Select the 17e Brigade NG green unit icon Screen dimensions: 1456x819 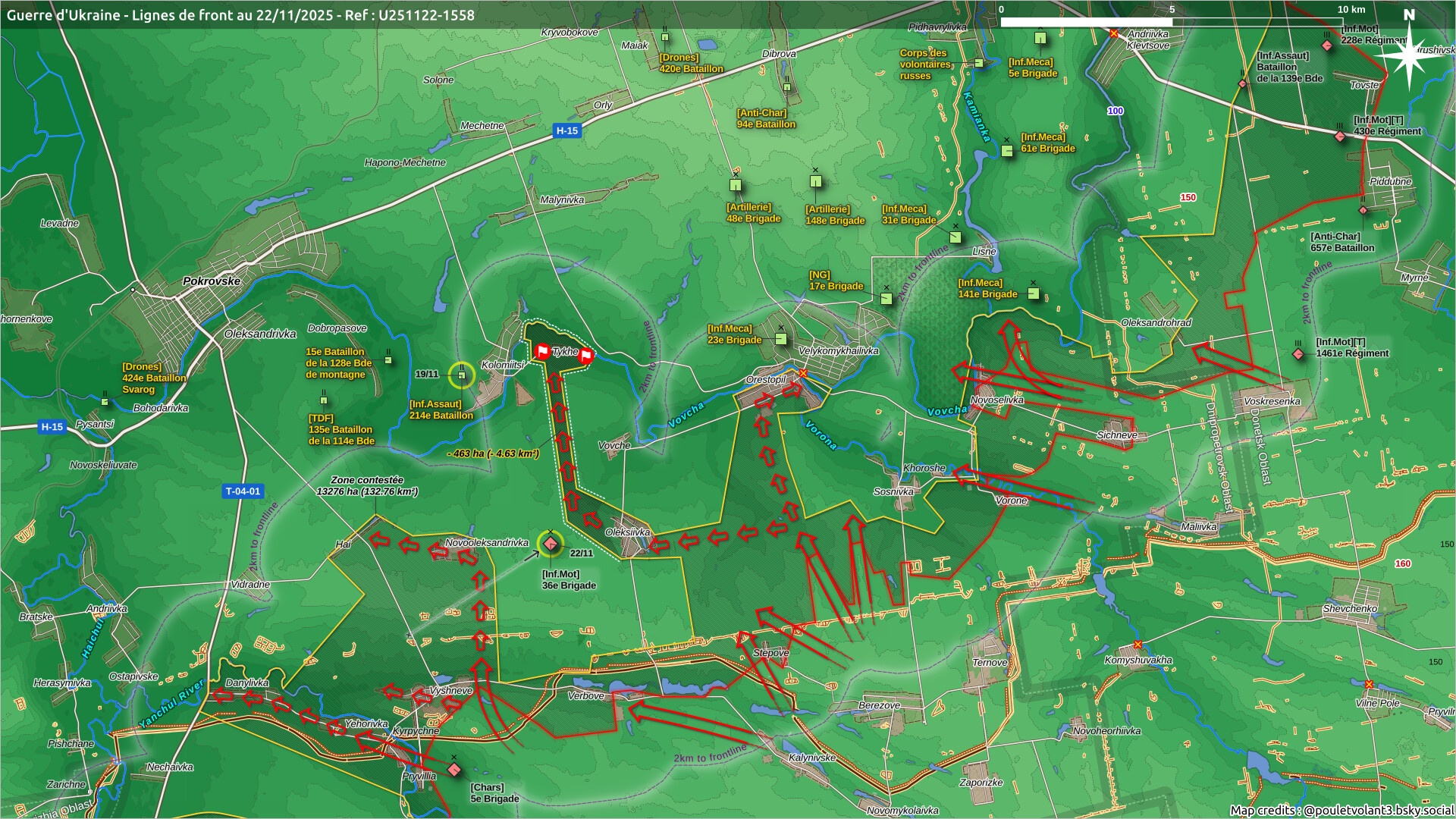tap(886, 299)
